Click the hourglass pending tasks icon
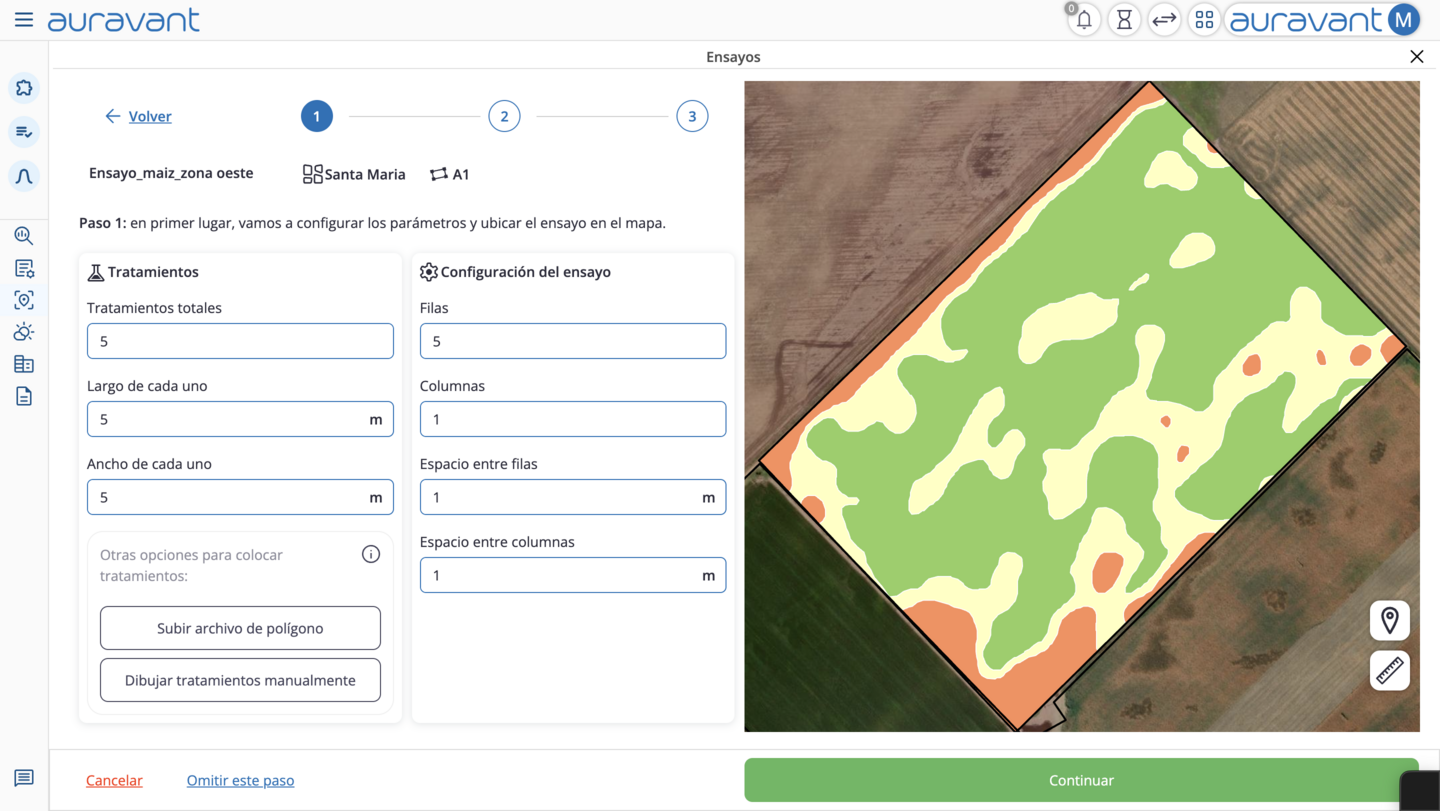This screenshot has width=1440, height=811. (x=1124, y=20)
